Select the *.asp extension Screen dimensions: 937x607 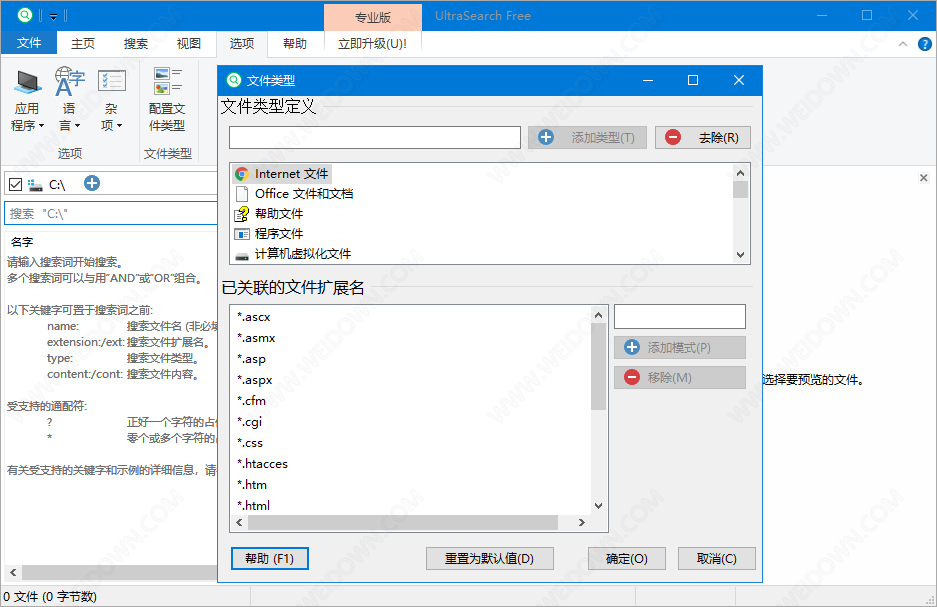point(251,359)
